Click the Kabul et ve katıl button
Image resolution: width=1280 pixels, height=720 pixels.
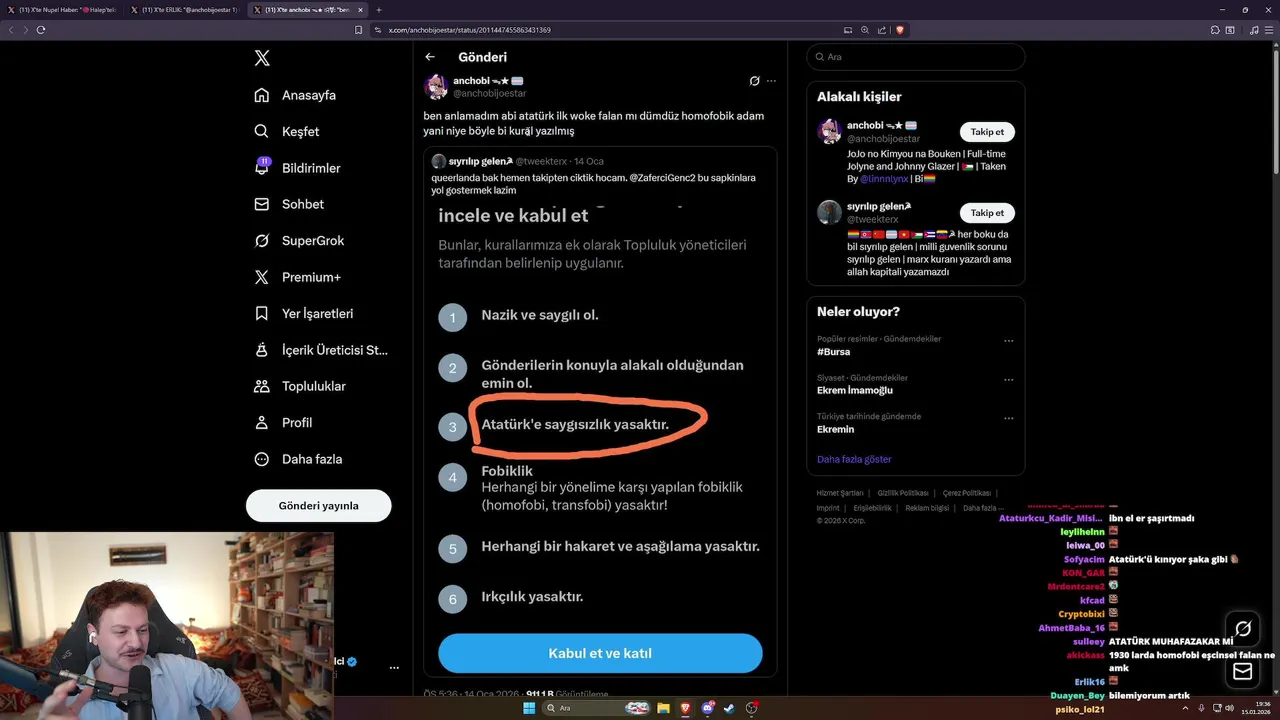tap(600, 653)
